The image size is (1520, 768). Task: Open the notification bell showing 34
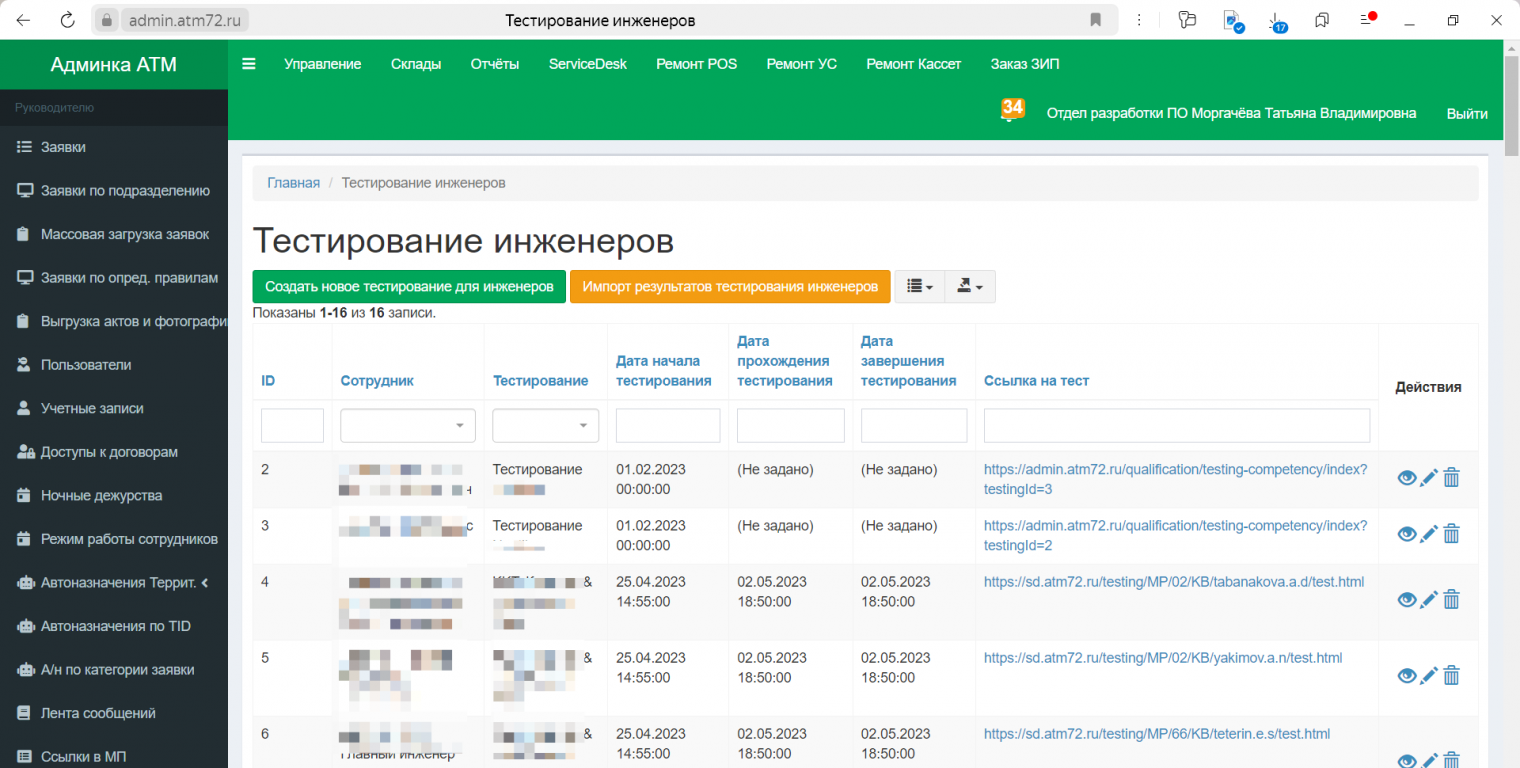1012,110
